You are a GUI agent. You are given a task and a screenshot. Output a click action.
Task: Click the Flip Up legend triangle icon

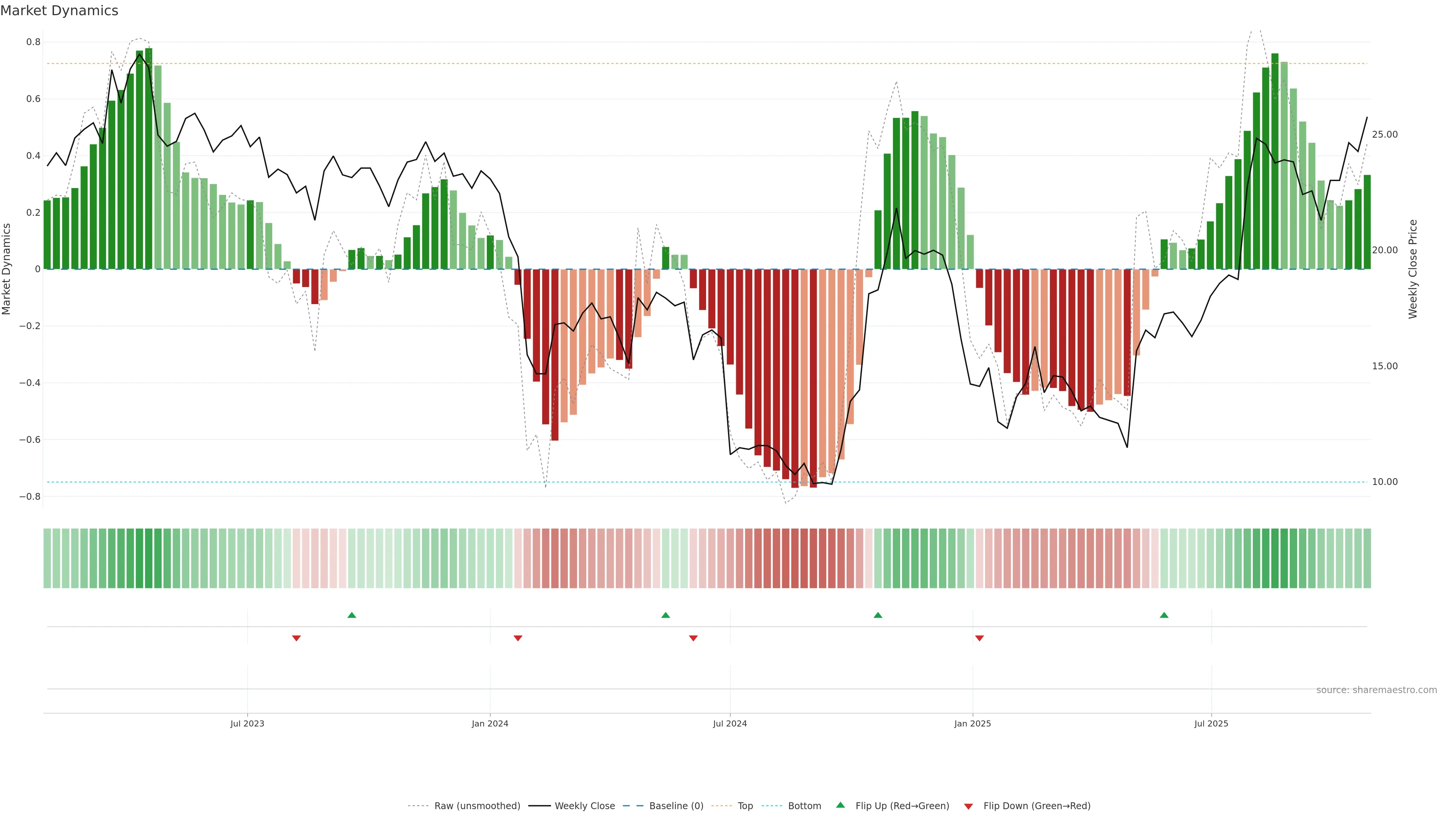click(x=840, y=805)
